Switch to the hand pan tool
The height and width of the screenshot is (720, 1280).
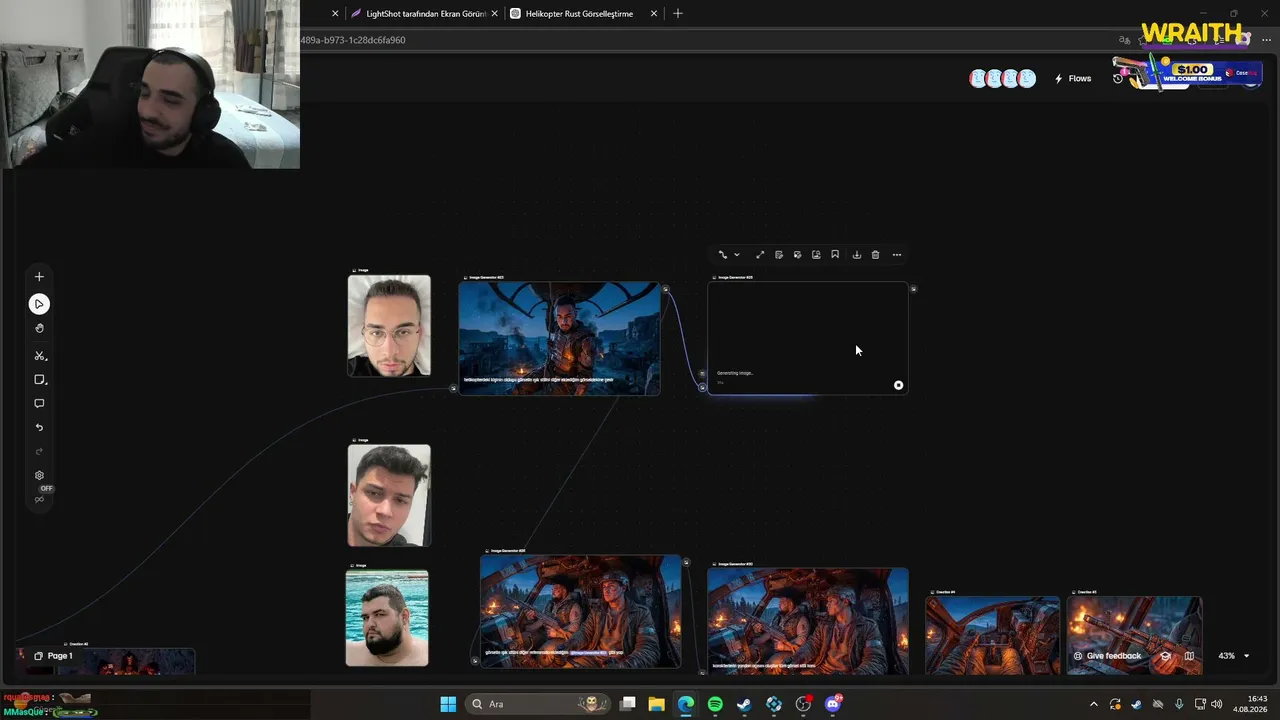(x=39, y=328)
